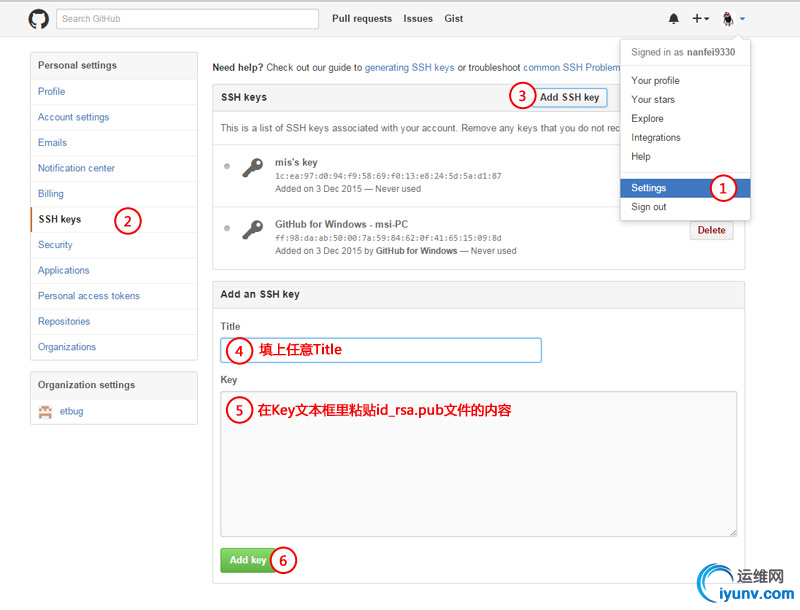
Task: Open the generating SSH keys guide
Action: tap(409, 68)
